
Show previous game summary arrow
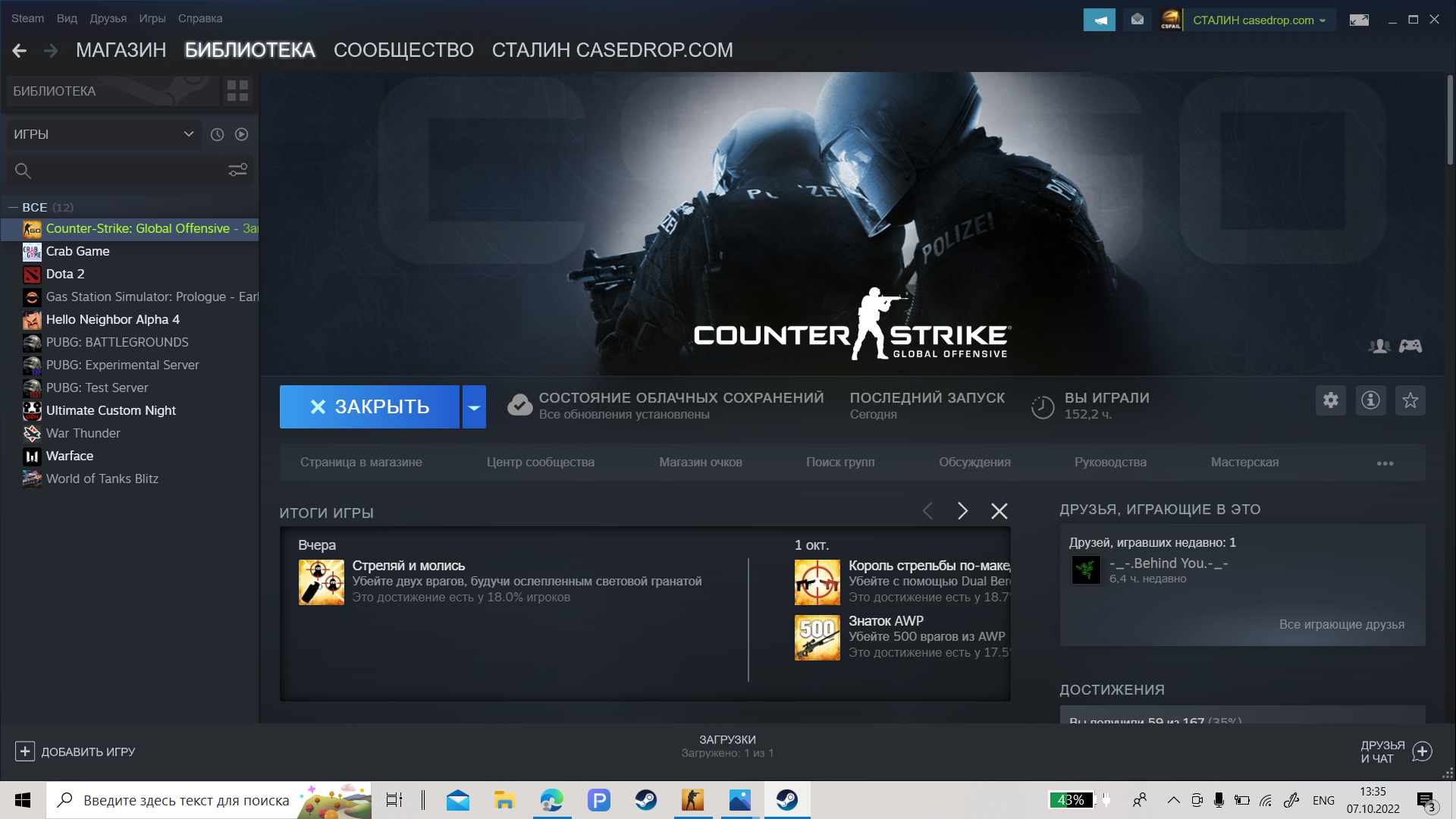click(x=927, y=511)
